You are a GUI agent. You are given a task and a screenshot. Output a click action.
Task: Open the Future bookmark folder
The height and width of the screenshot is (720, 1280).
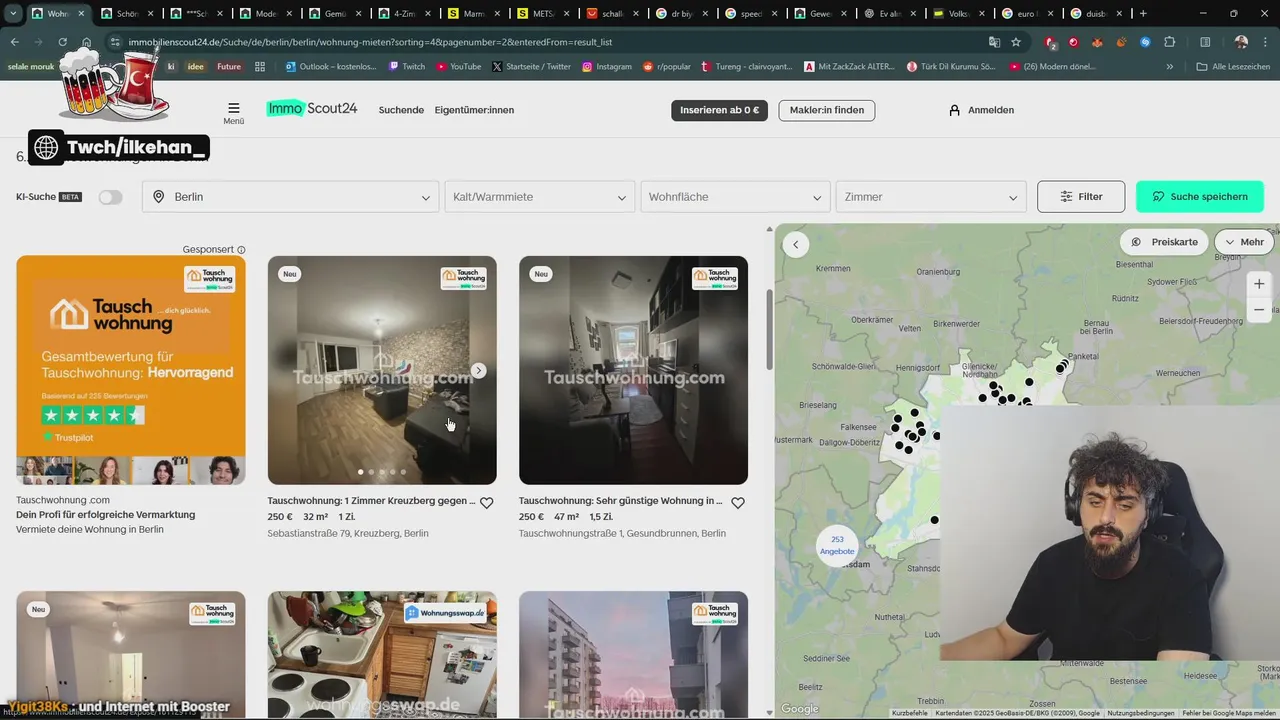tap(229, 66)
